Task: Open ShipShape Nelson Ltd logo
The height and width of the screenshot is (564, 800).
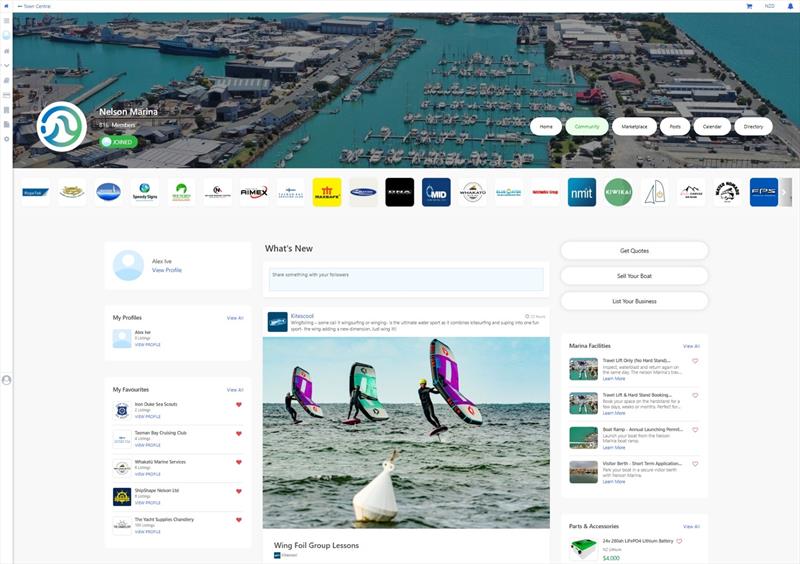Action: (122, 497)
